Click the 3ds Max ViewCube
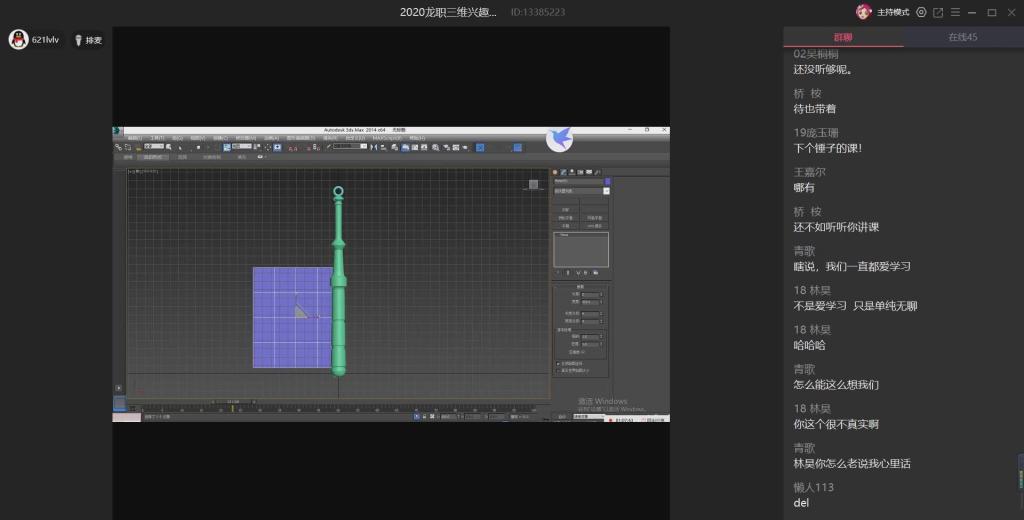This screenshot has width=1024, height=520. point(533,184)
